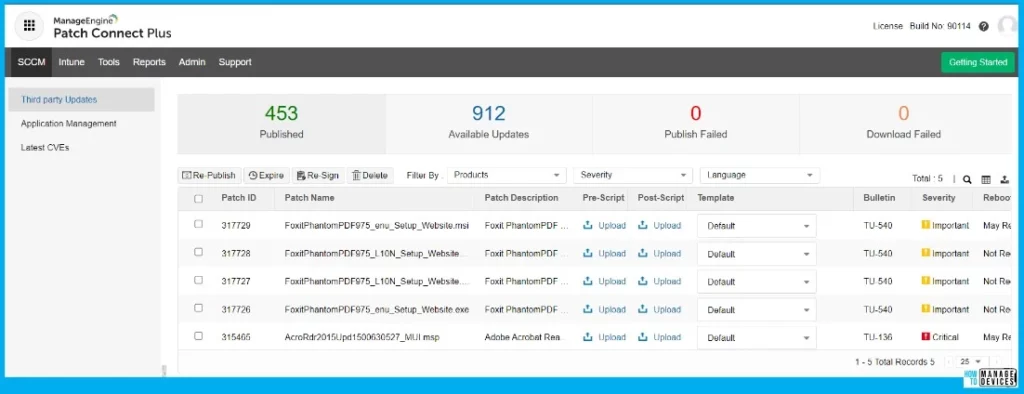Click the Delete button
Screen dimensions: 1024x394
pos(370,175)
